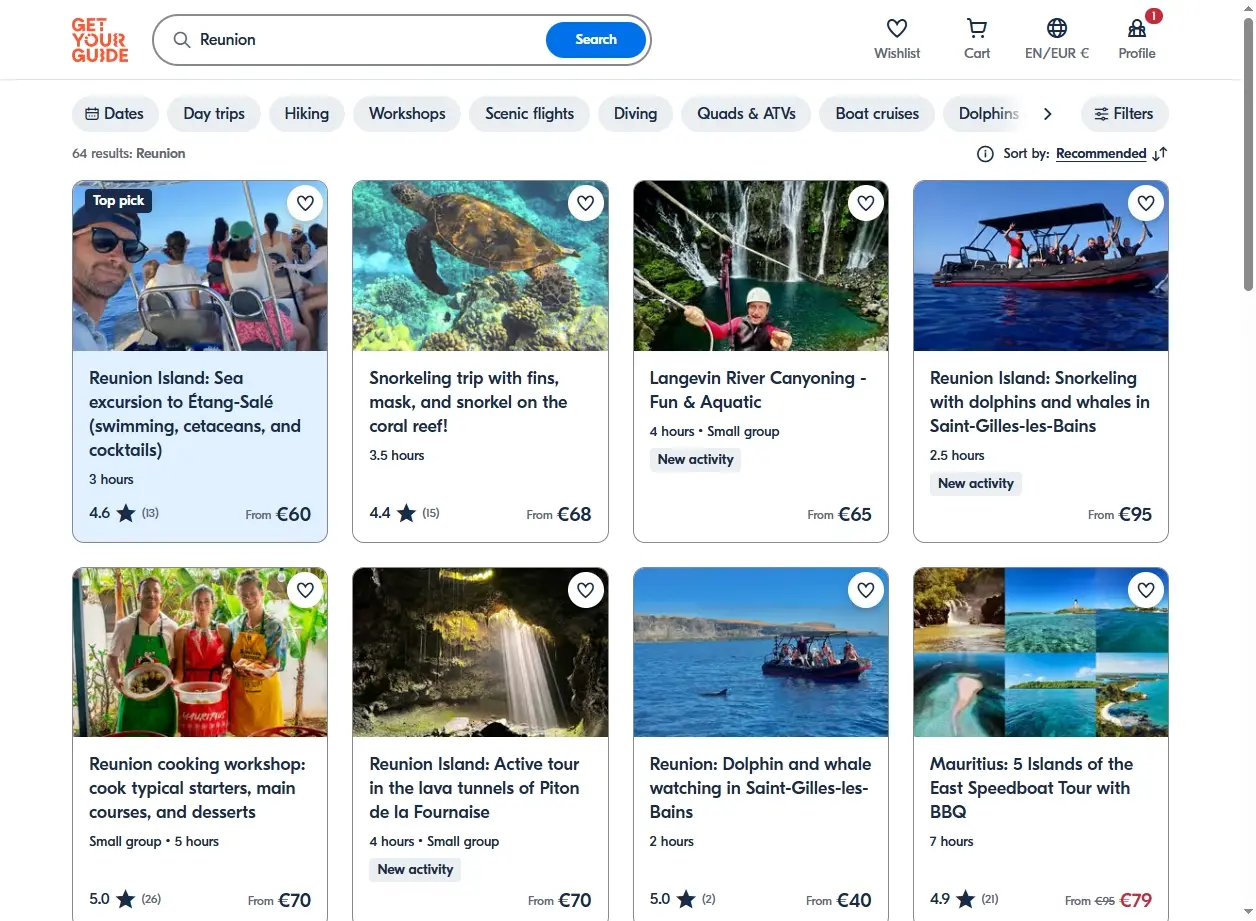Open the lava tunnel cave photo
Screen dimensions: 1256x921
click(x=480, y=653)
